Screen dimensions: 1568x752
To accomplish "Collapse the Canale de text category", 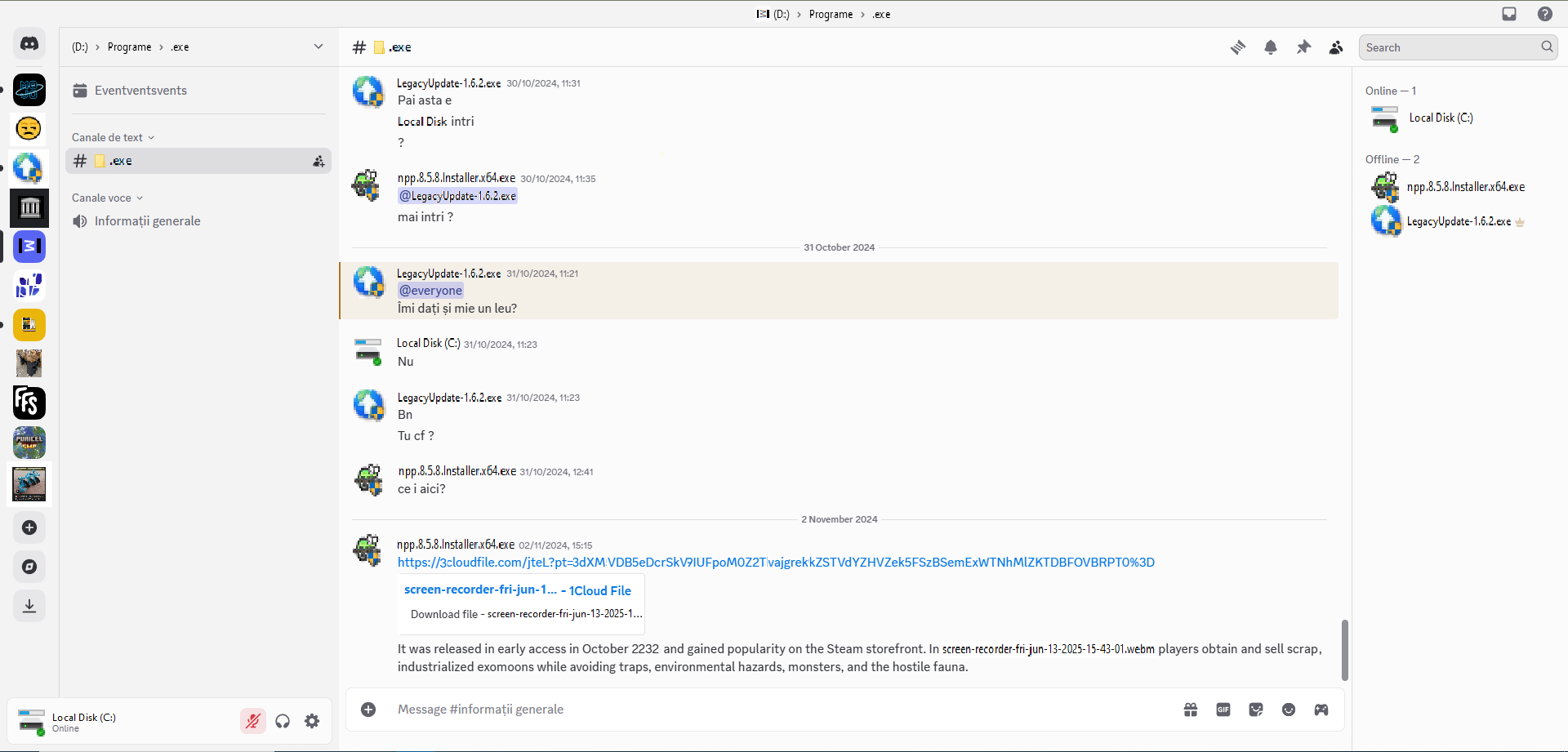I will pyautogui.click(x=113, y=137).
